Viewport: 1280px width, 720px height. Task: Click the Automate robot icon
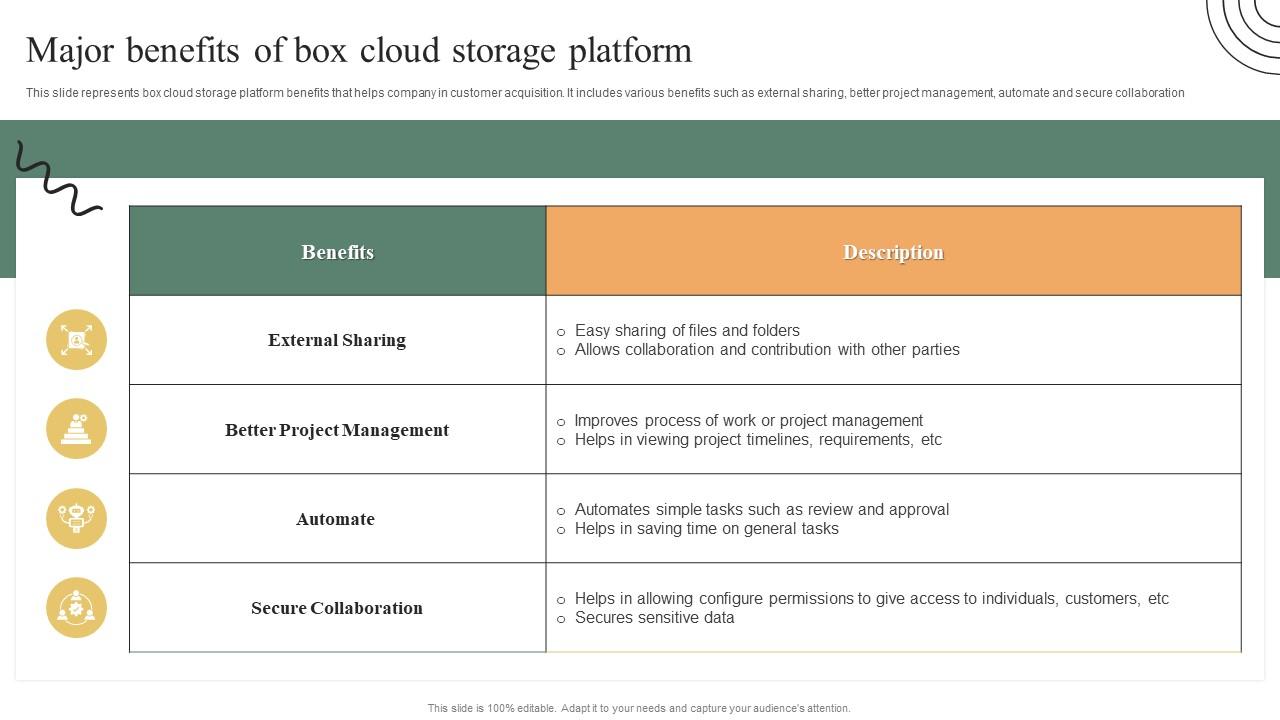coord(76,518)
